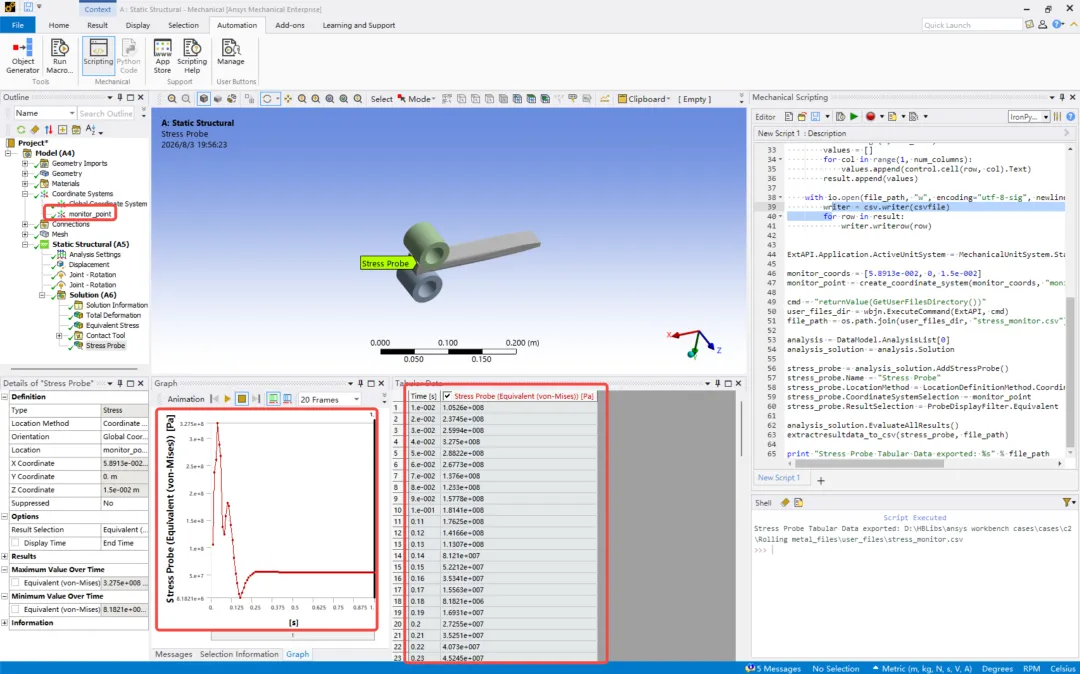Viewport: 1080px width, 674px height.
Task: Open the File menu
Action: pos(18,25)
